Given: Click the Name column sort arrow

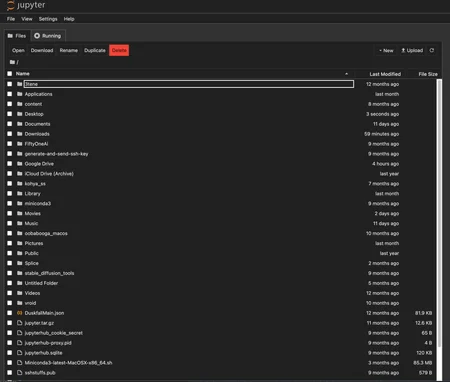Looking at the screenshot, I should (346, 74).
